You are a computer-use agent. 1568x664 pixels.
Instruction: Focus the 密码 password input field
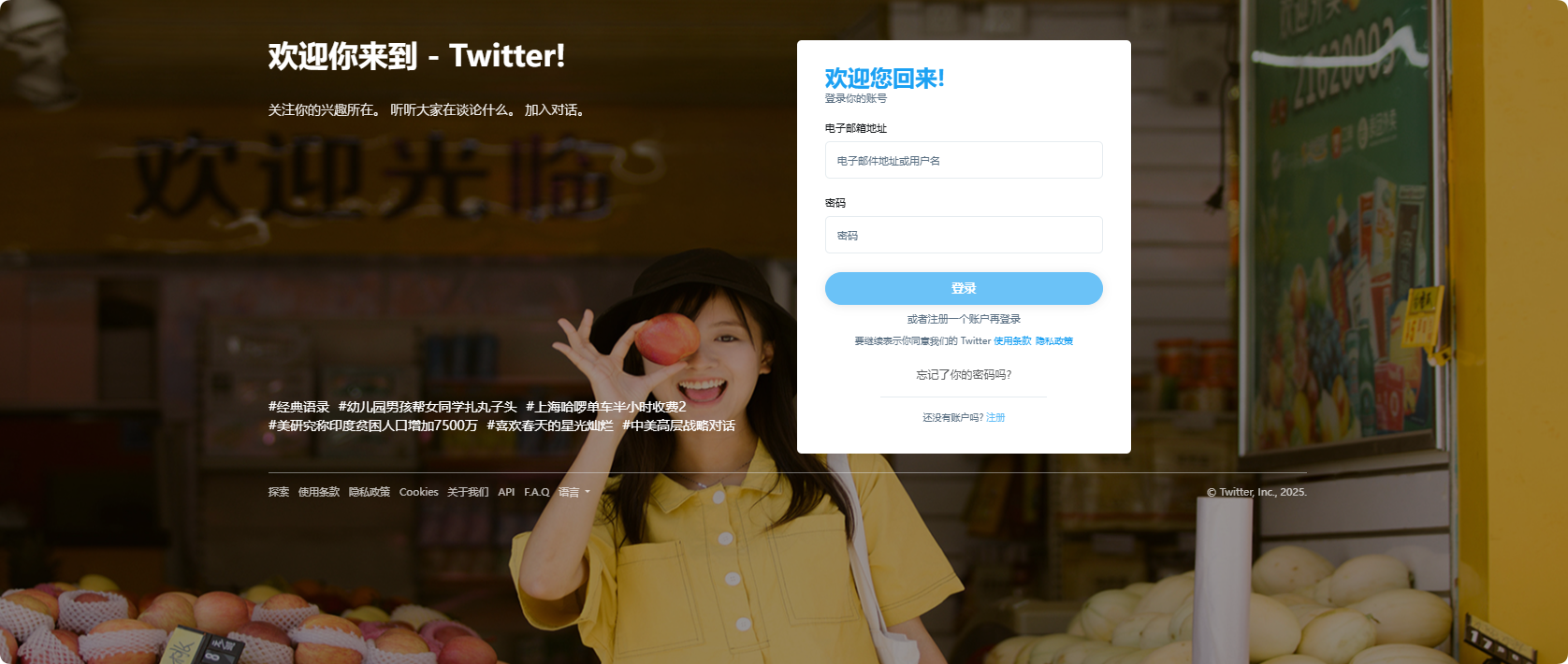964,235
